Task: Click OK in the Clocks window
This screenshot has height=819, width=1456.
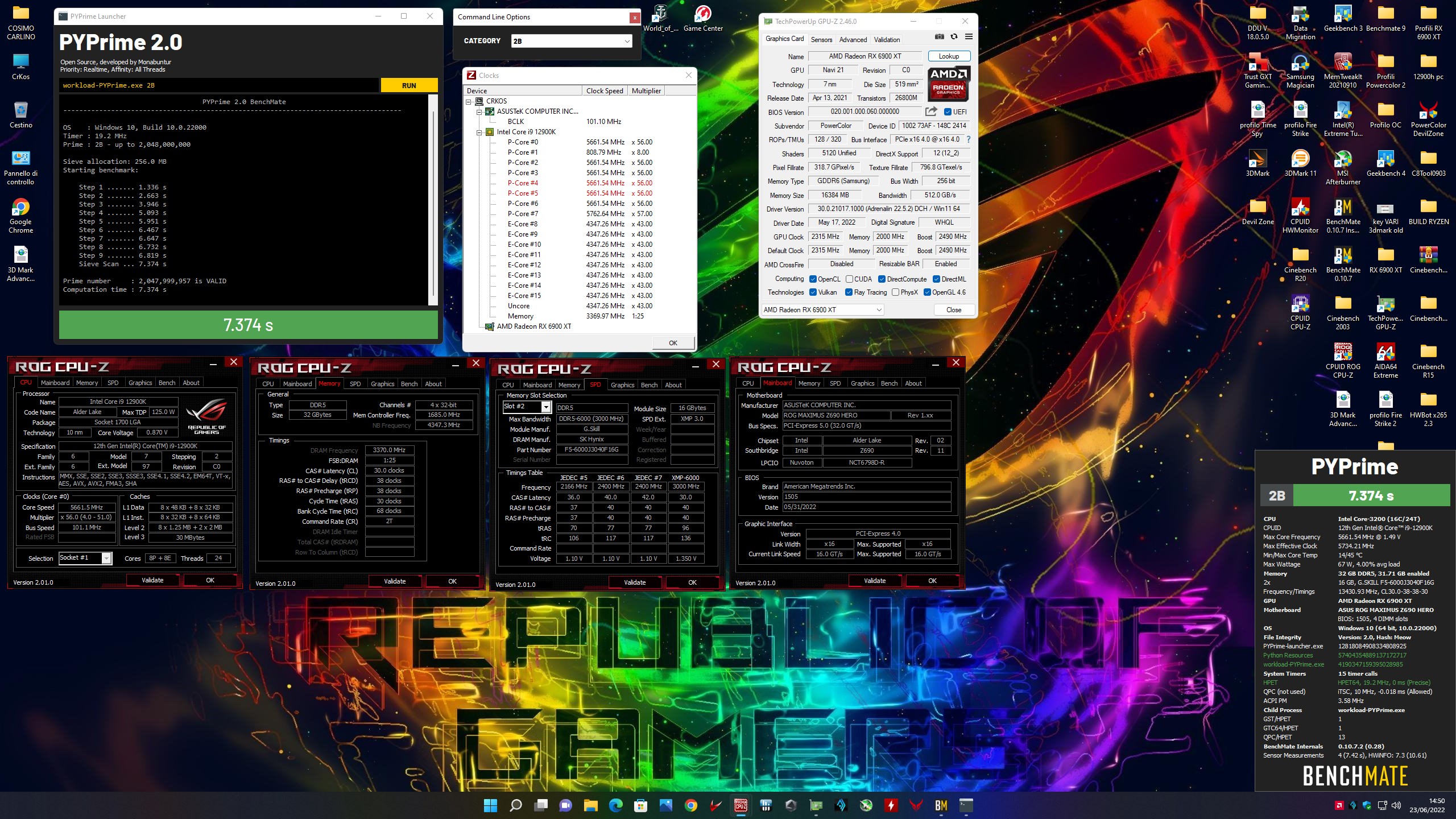Action: click(x=673, y=343)
